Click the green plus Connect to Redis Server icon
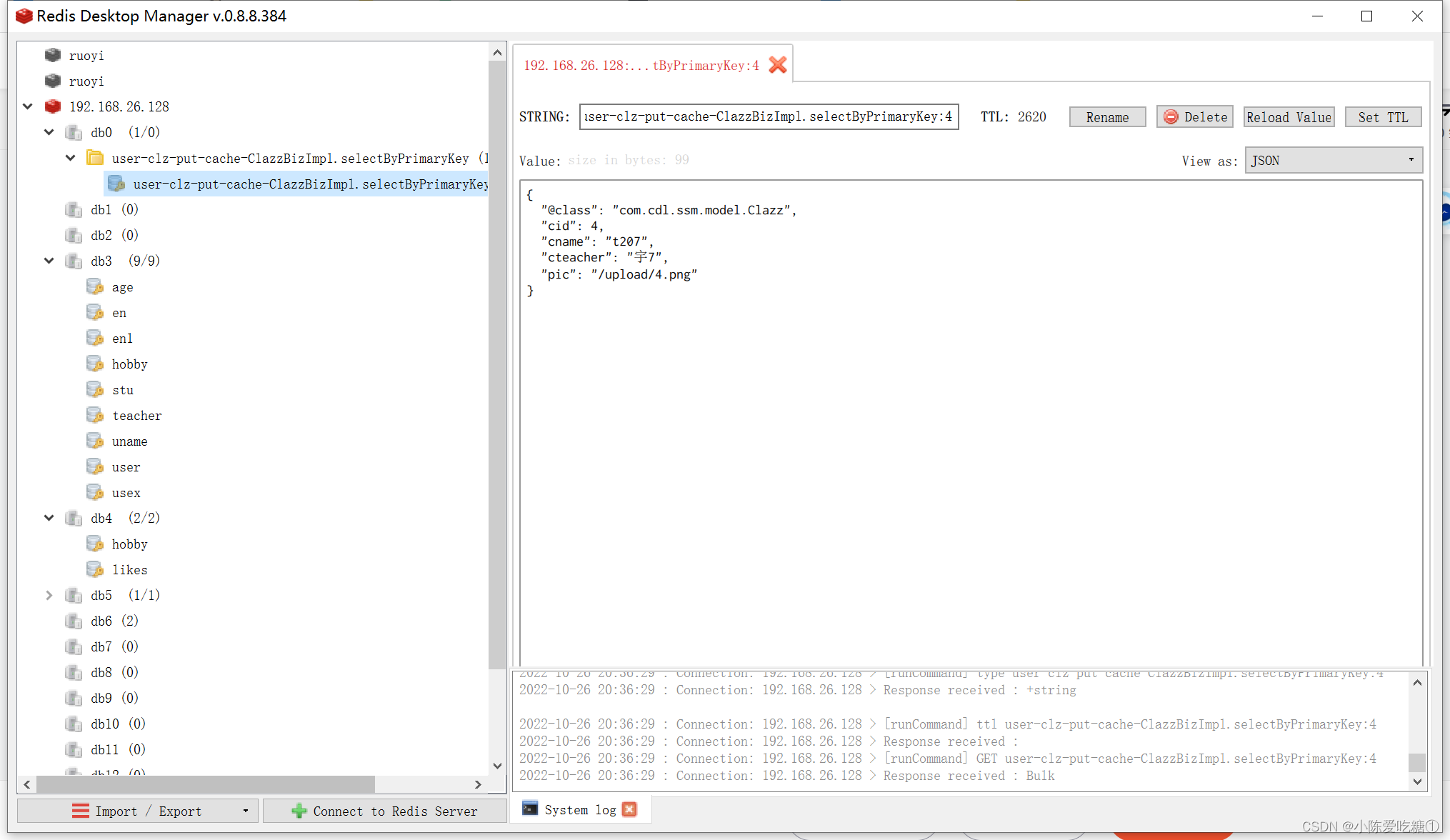 click(299, 811)
